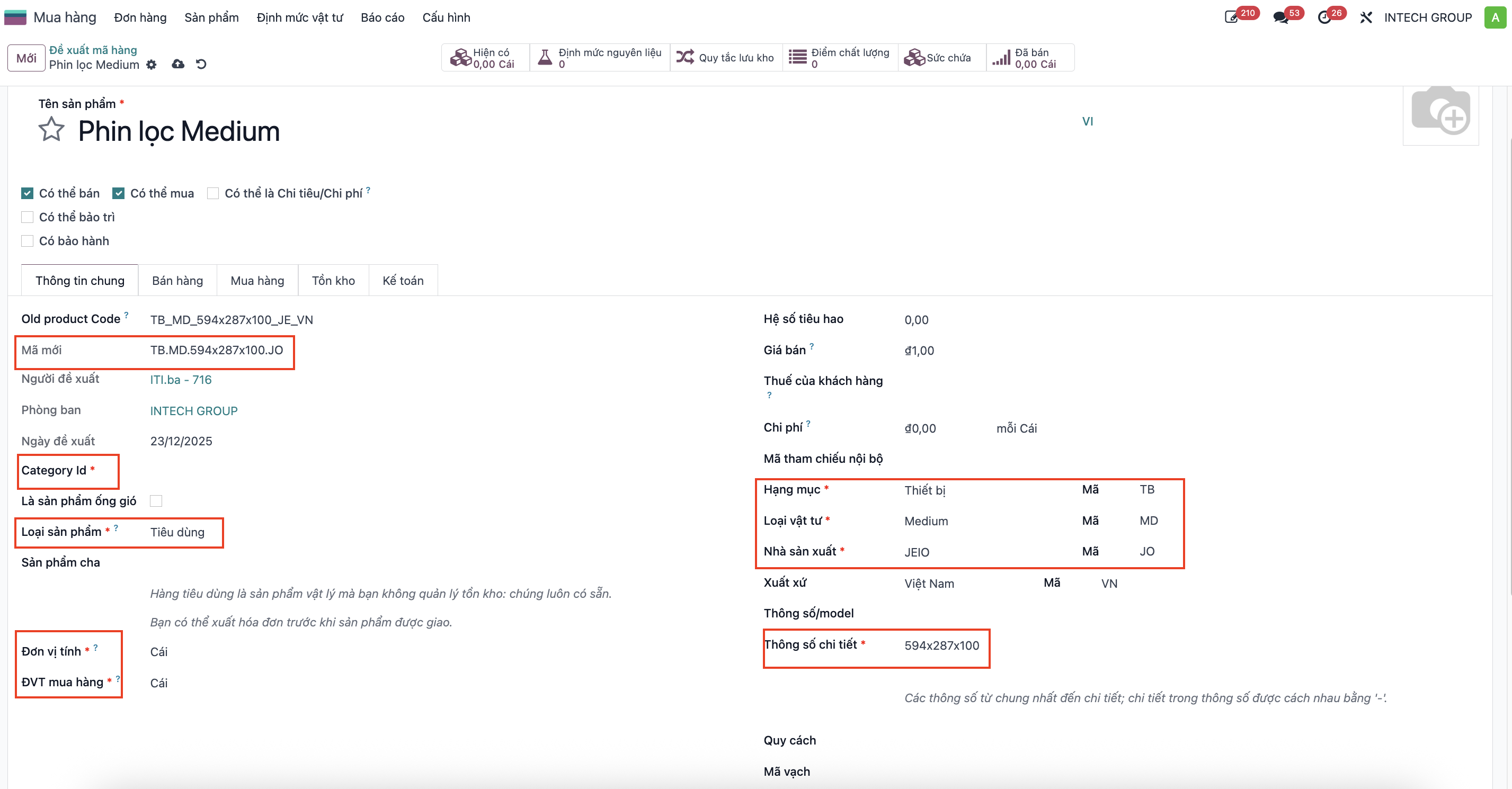Image resolution: width=1512 pixels, height=789 pixels.
Task: Uncheck the Có thể mua checkbox
Action: click(x=119, y=193)
